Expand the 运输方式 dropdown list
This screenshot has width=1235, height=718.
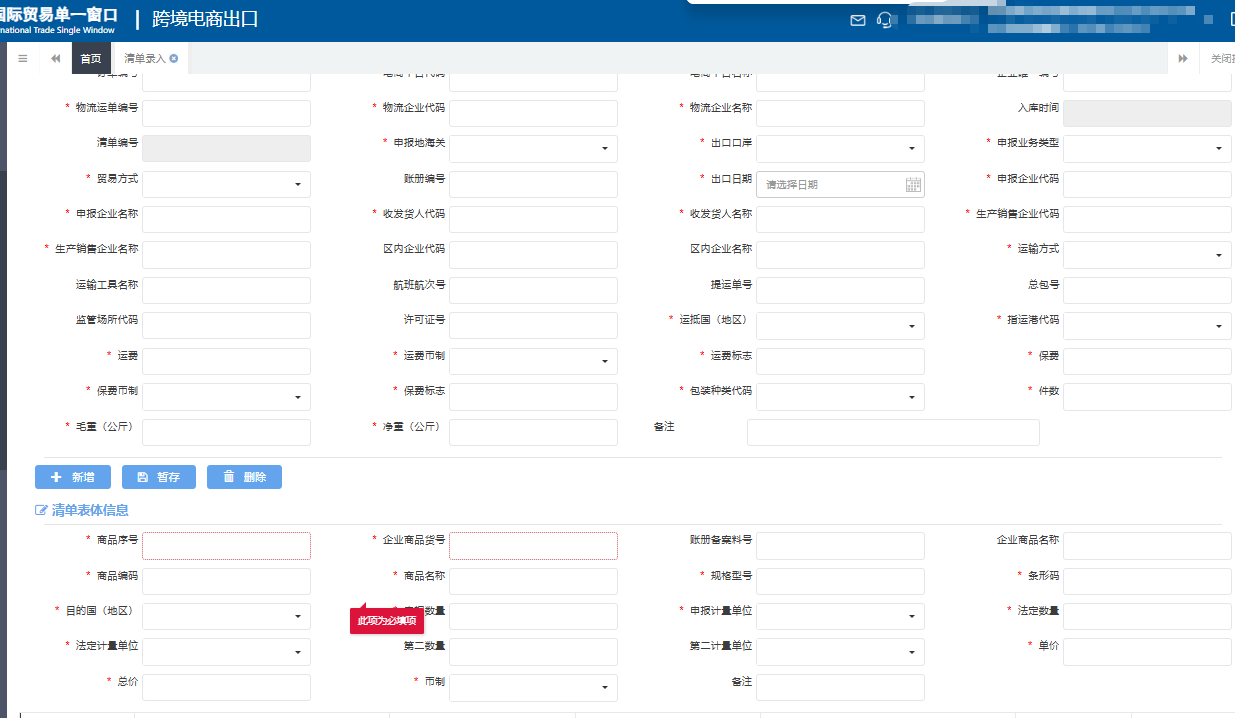coord(1147,254)
